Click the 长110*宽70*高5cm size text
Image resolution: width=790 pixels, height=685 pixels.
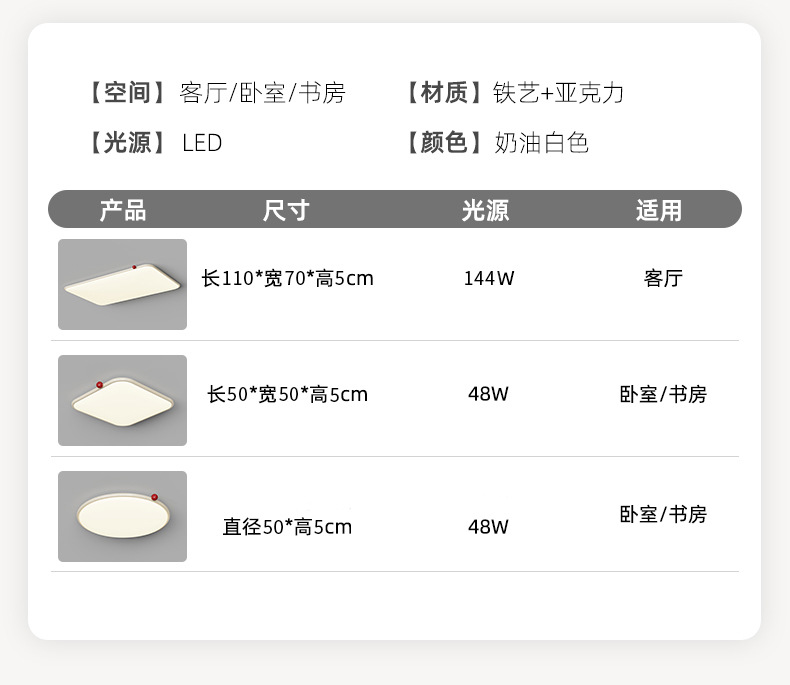(x=288, y=279)
